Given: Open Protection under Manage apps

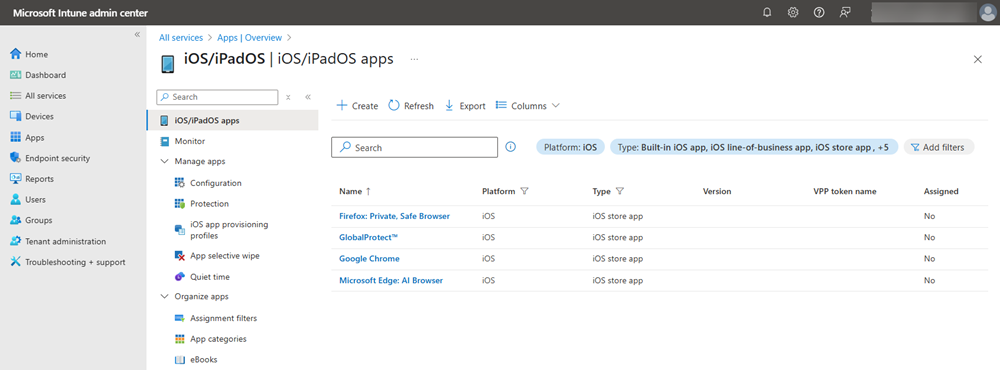Looking at the screenshot, I should click(x=209, y=204).
